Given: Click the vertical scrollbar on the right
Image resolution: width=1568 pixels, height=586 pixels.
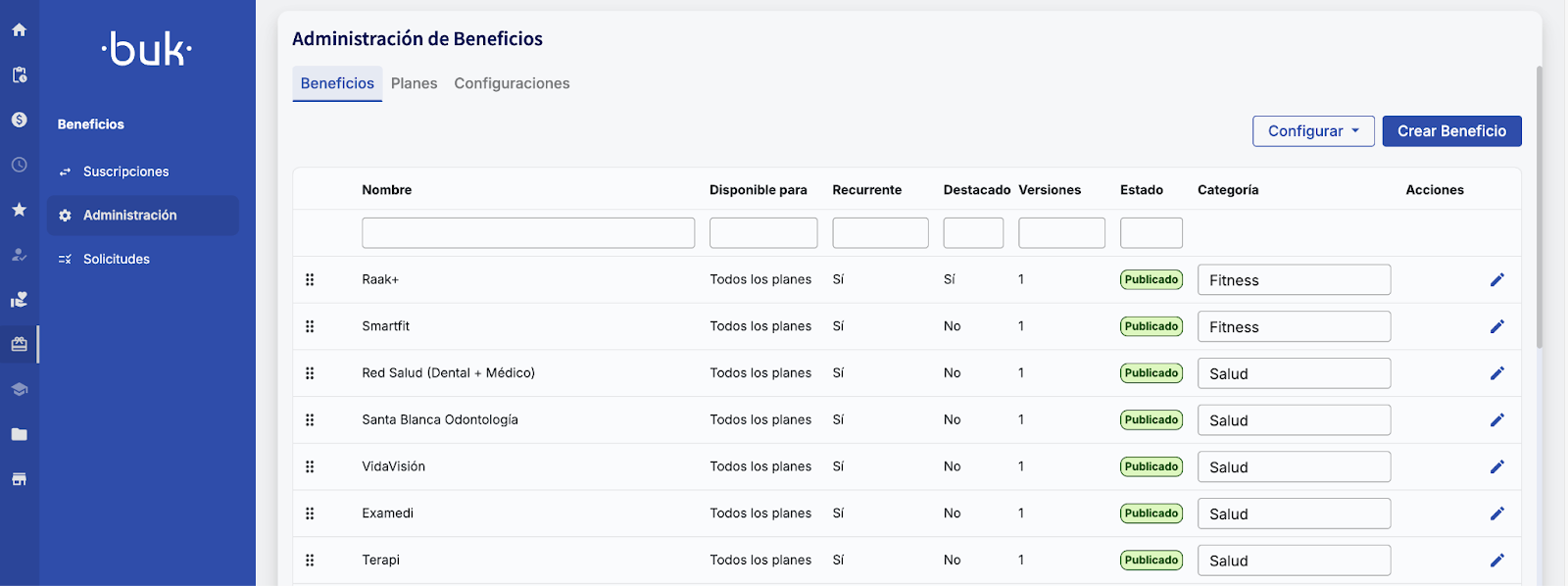Looking at the screenshot, I should click(1539, 206).
